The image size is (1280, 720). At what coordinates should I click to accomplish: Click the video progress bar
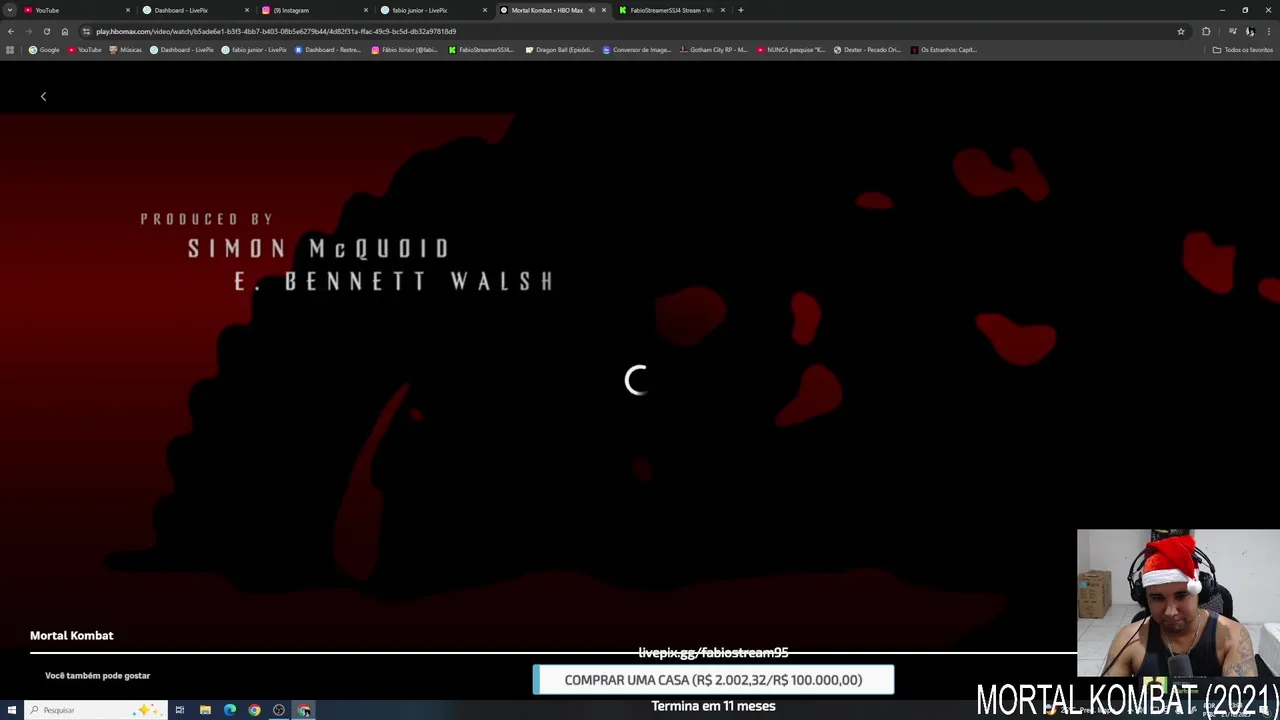(553, 652)
